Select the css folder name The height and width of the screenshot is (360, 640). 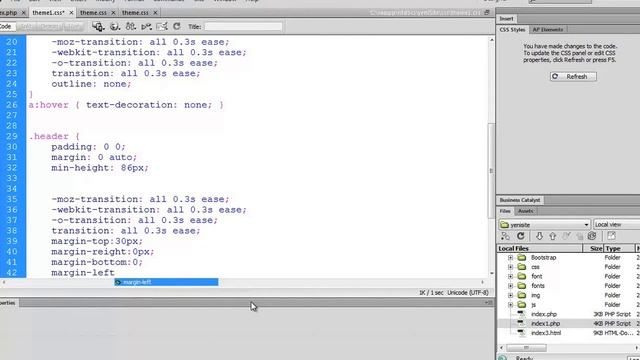click(x=535, y=267)
